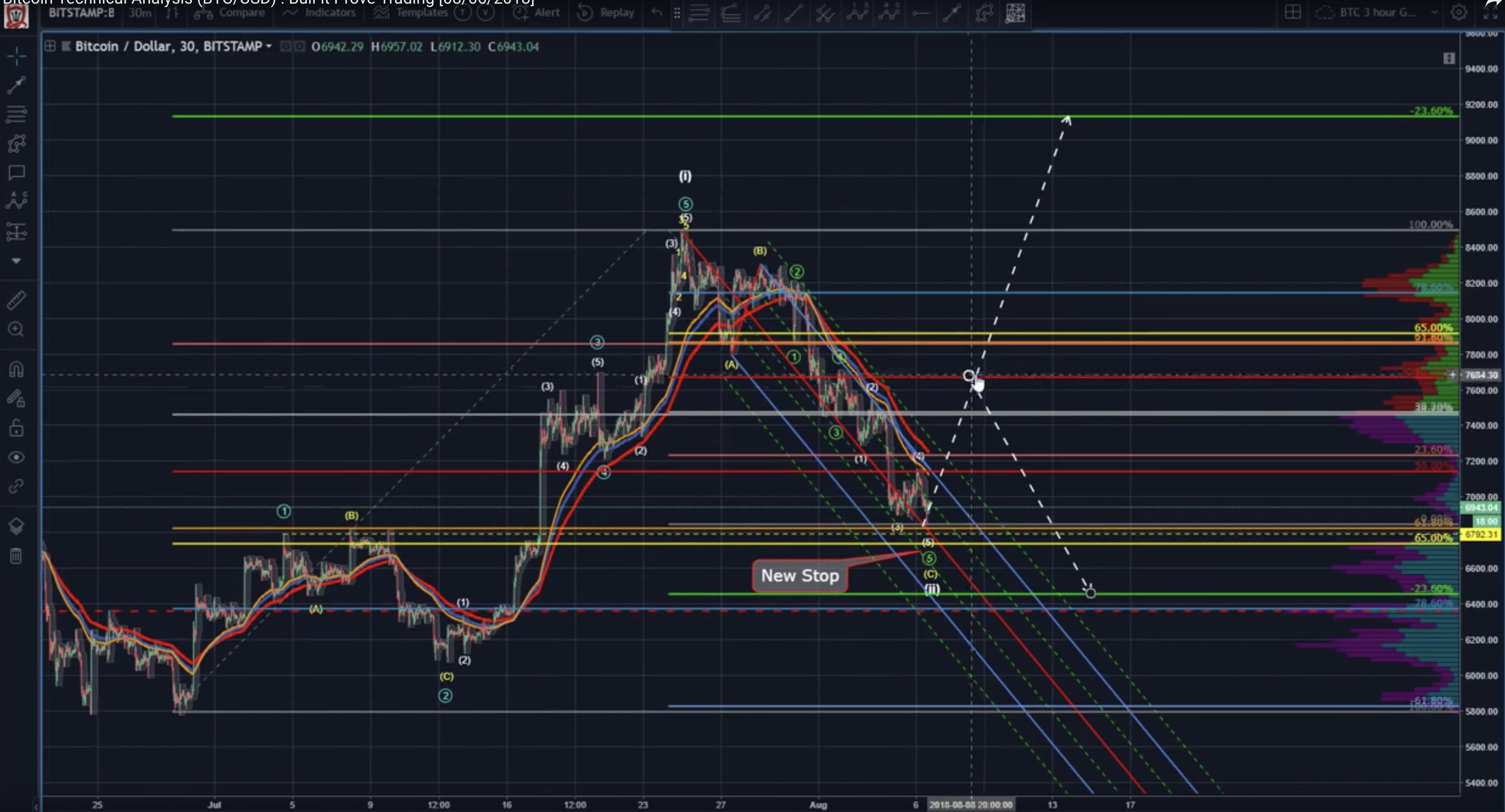Toggle the first indicator eye in legend
The height and width of the screenshot is (812, 1505).
(x=286, y=46)
